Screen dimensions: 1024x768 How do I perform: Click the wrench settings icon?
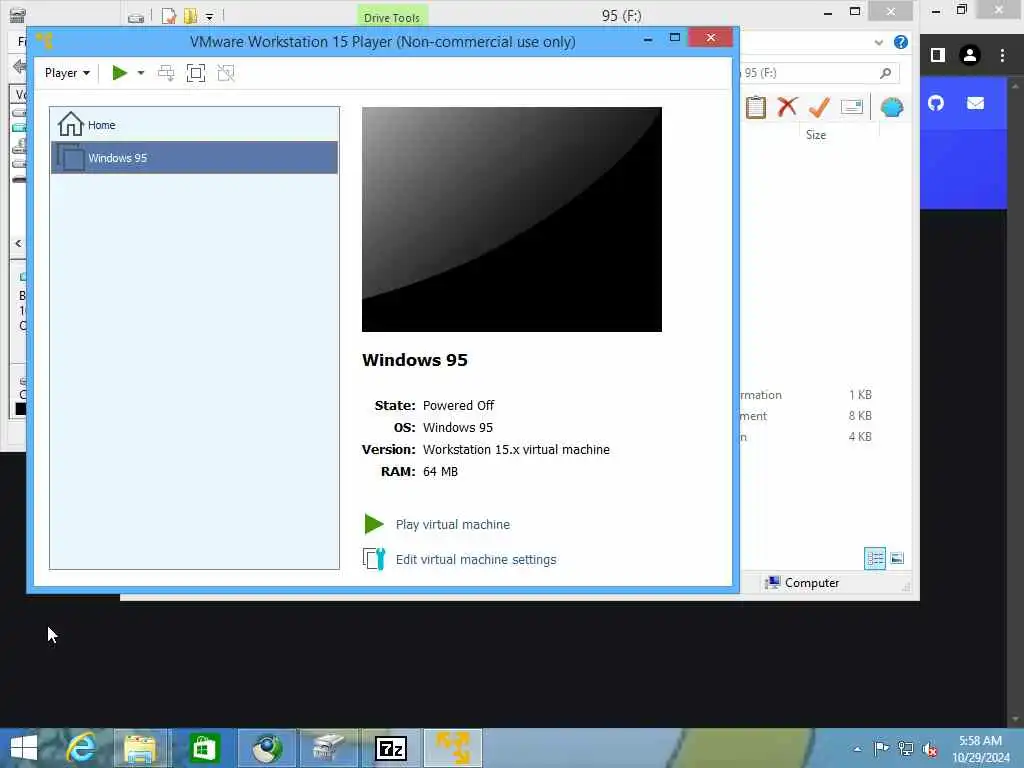tap(374, 559)
